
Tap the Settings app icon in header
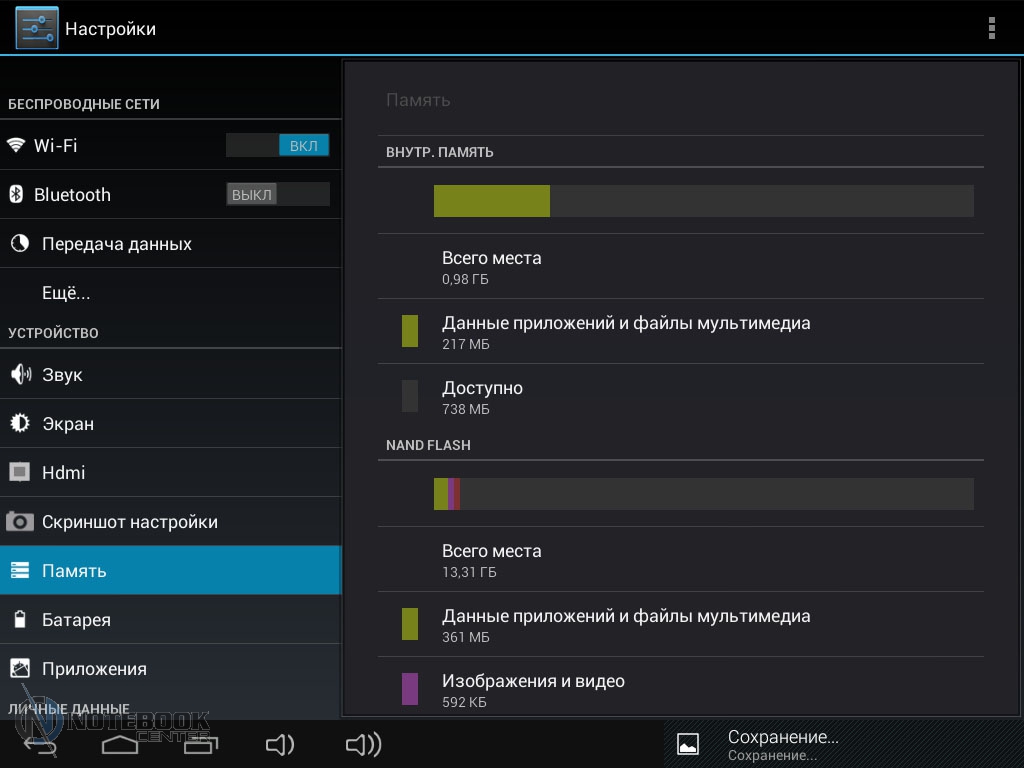point(36,28)
